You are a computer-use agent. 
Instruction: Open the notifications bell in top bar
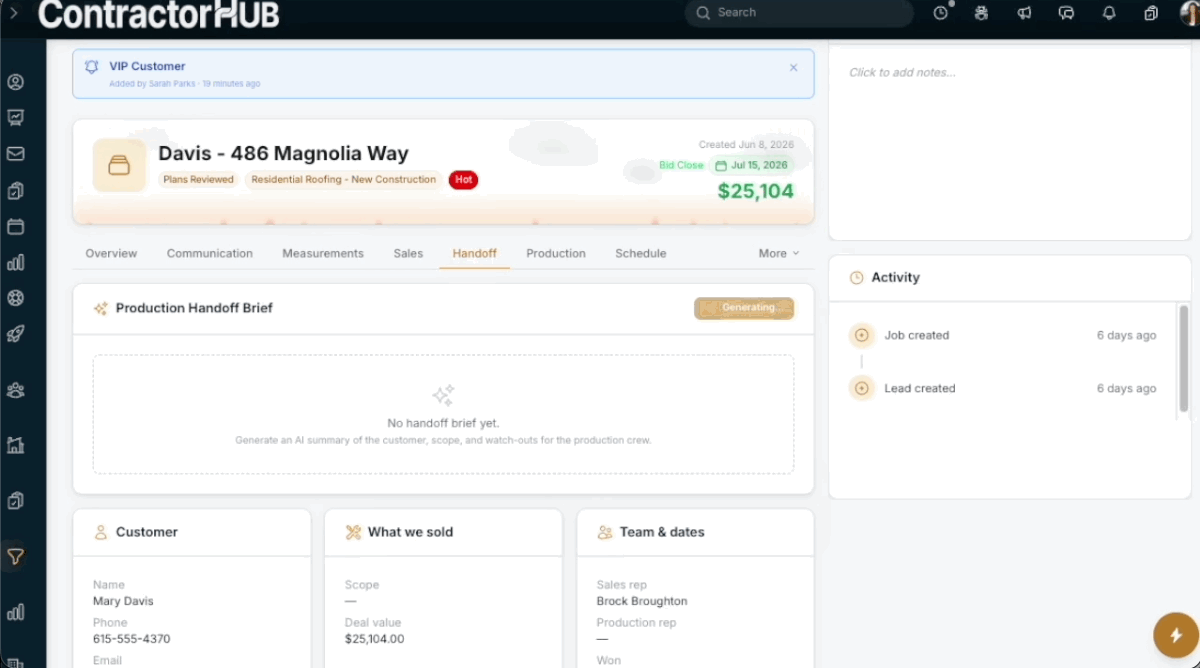pyautogui.click(x=1109, y=13)
